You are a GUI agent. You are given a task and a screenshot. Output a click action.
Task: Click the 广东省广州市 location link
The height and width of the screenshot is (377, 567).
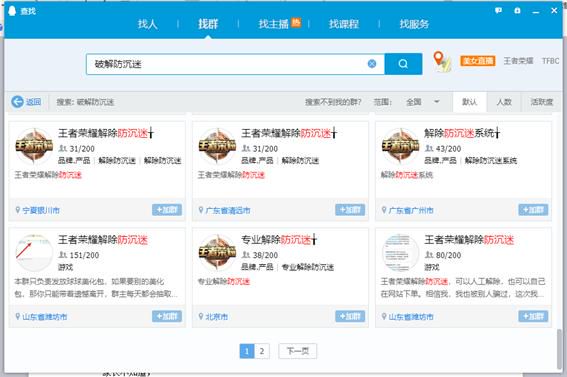click(411, 210)
